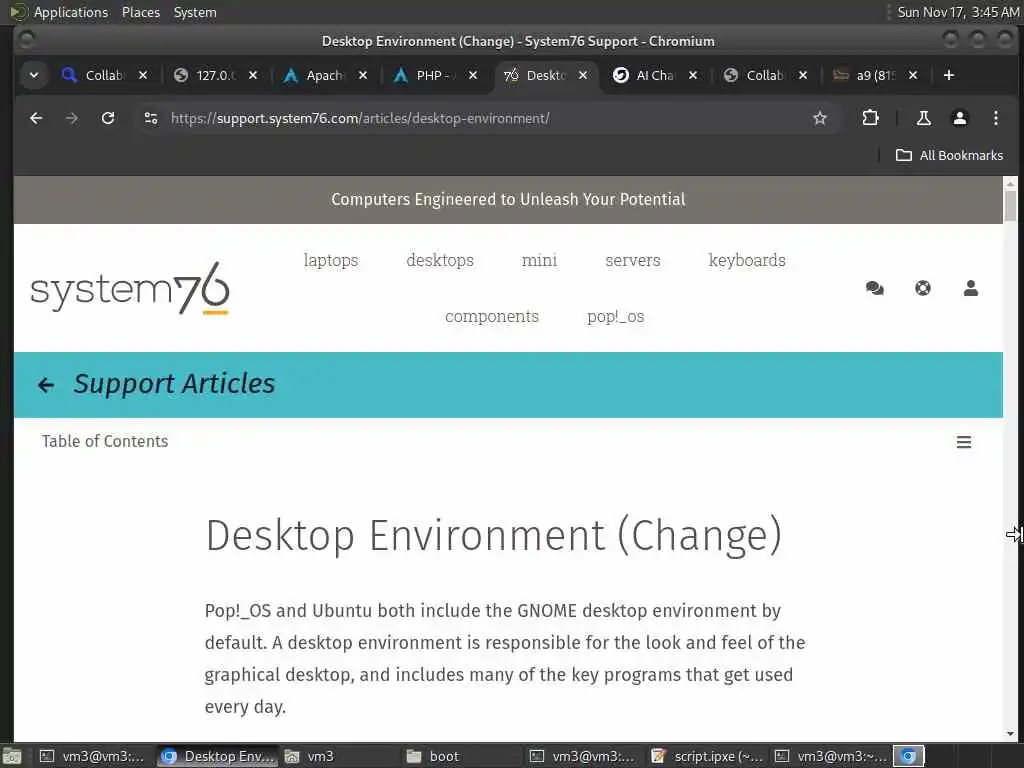Show desktop icon in bottom panel
This screenshot has width=1024, height=768.
11,756
